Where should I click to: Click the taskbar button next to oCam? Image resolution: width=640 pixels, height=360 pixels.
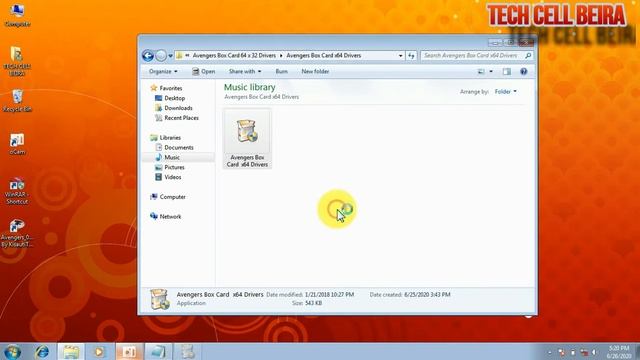pos(158,351)
